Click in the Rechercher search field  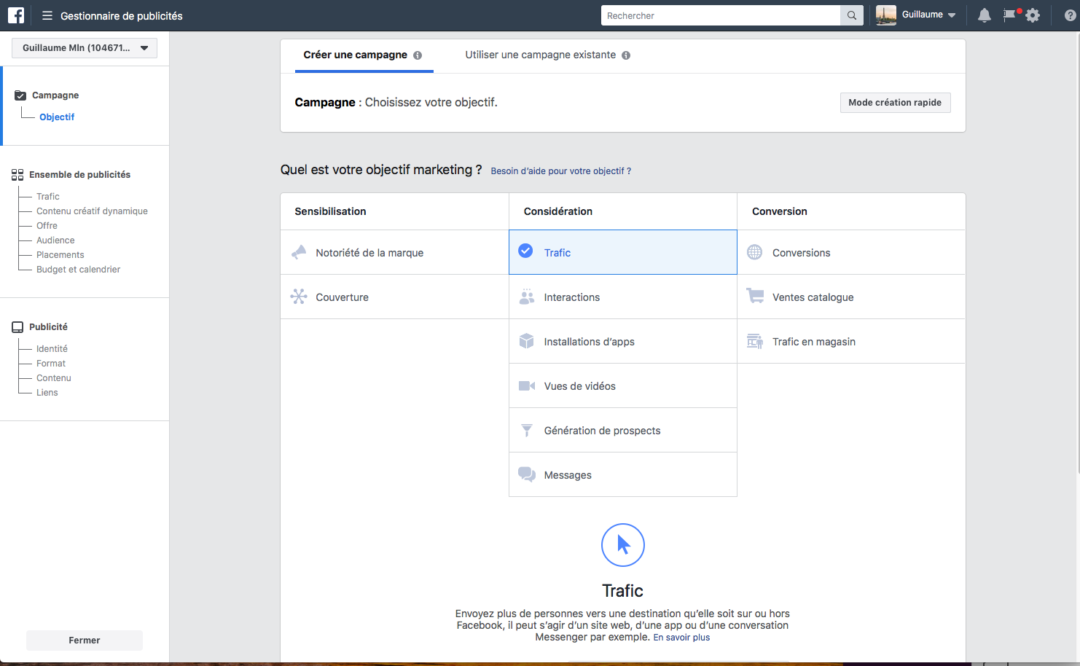click(720, 15)
